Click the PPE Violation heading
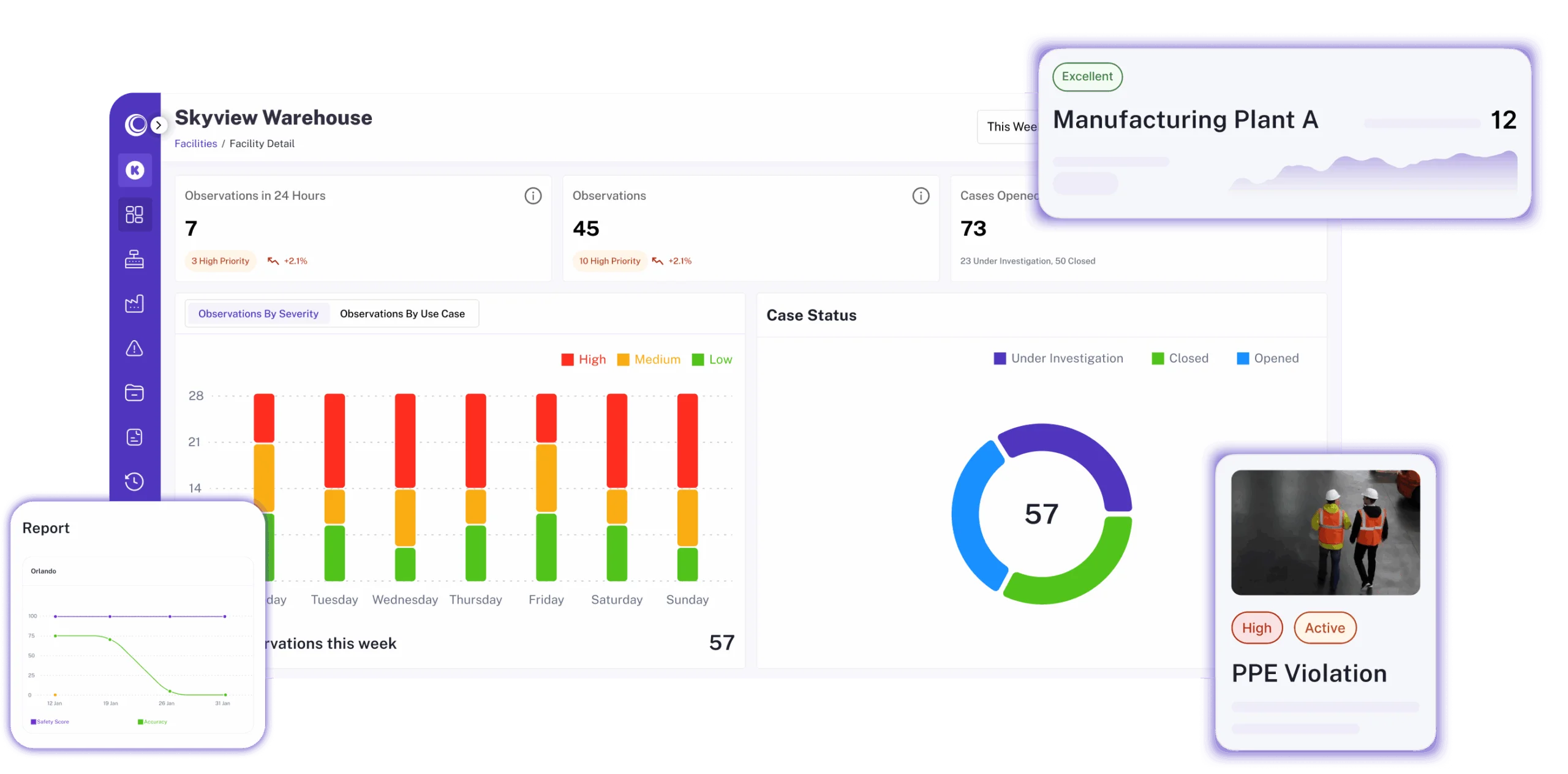The width and height of the screenshot is (1568, 774). (x=1309, y=673)
